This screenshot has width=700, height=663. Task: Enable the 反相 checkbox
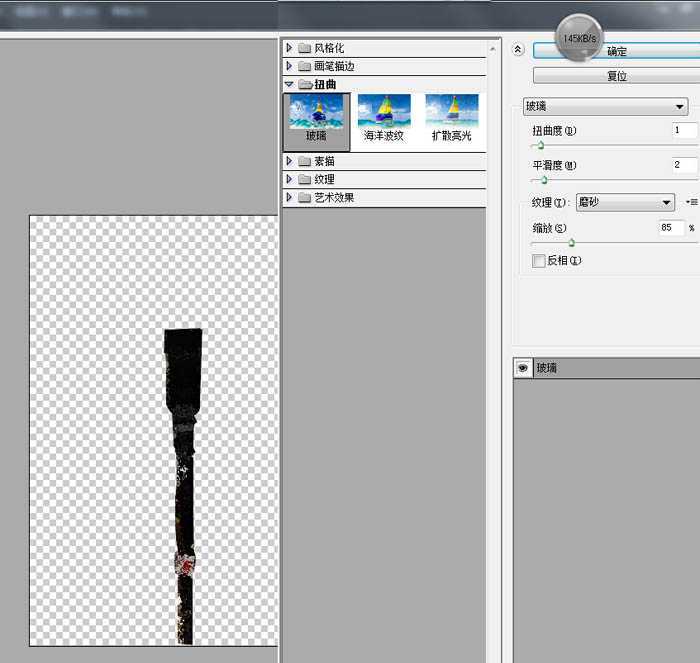click(539, 261)
